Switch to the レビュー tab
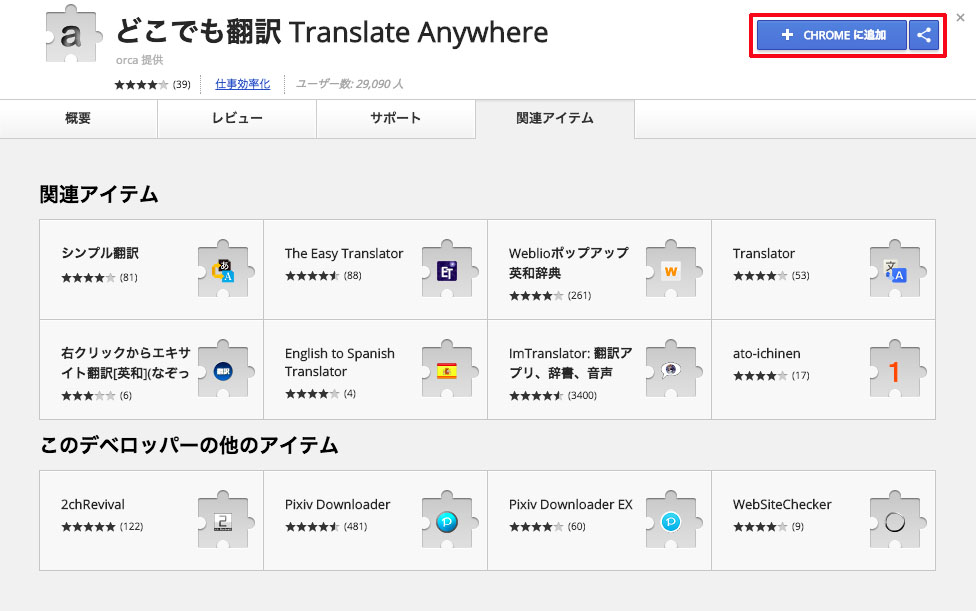The height and width of the screenshot is (611, 976). point(237,118)
